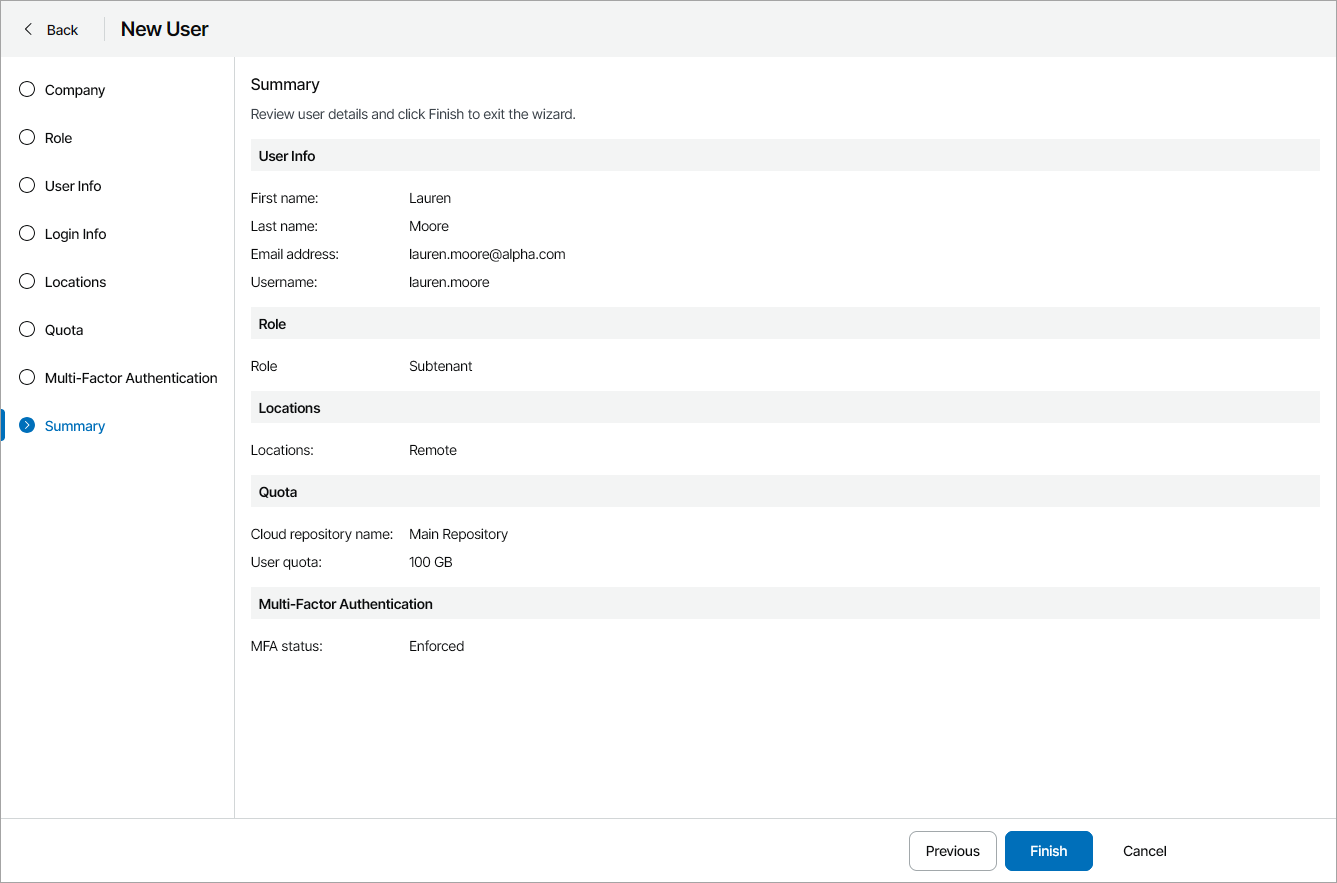Select the Role step radio circle
Image resolution: width=1337 pixels, height=883 pixels.
[27, 138]
